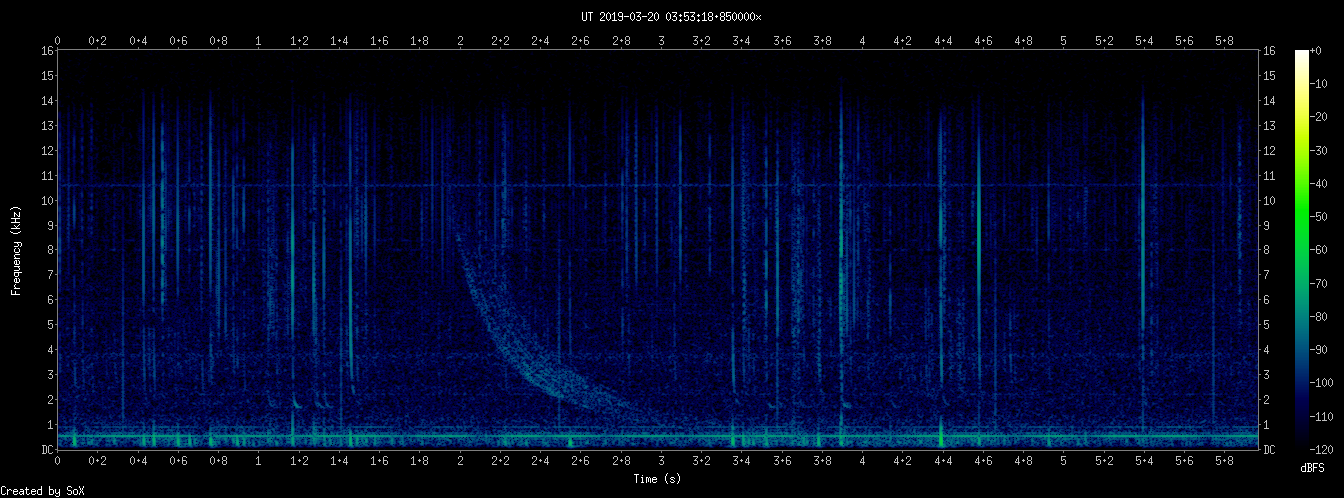Click the "dBFS" label under the color scale
1344x498 pixels.
click(1313, 468)
